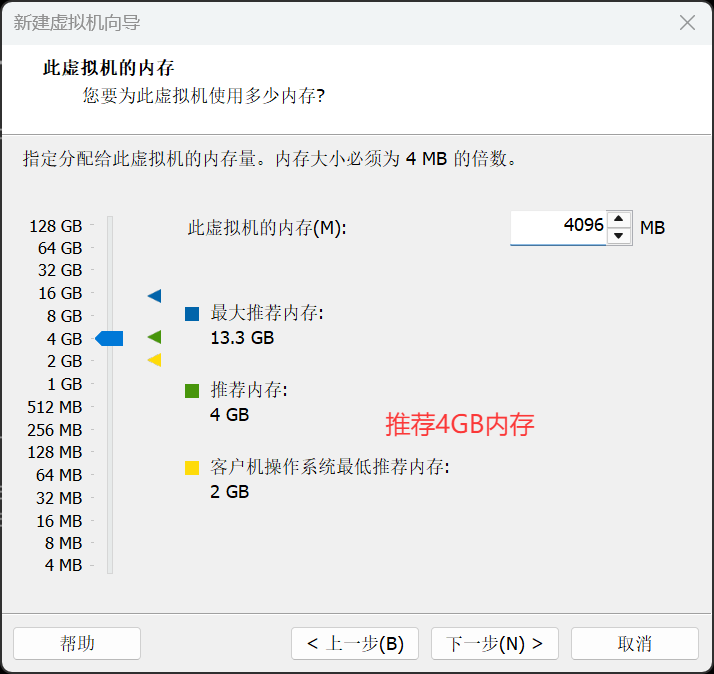Click the 此虚拟机的内存(M) label
Image resolution: width=714 pixels, height=674 pixels.
(267, 228)
